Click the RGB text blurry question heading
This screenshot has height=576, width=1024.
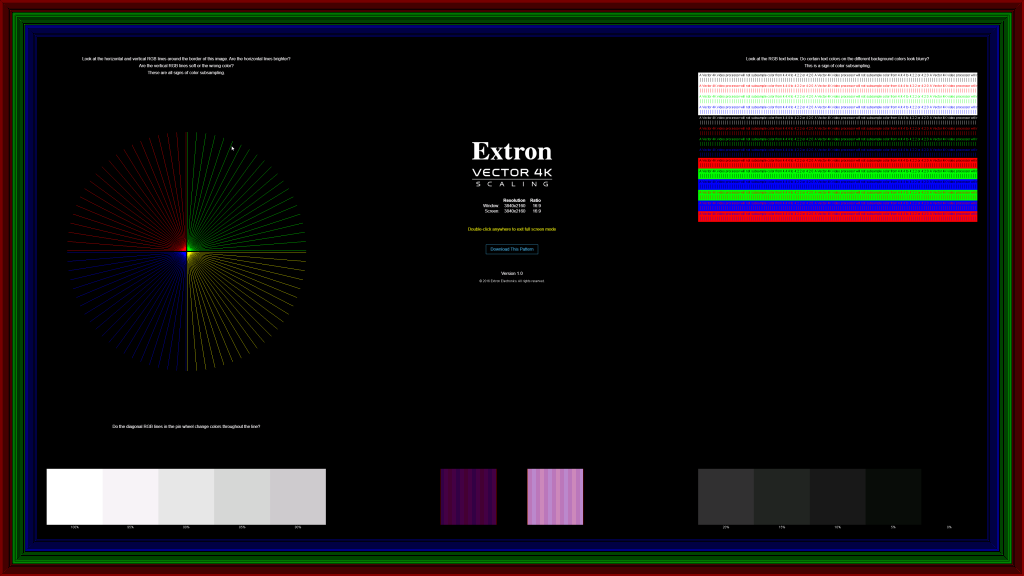coord(837,62)
